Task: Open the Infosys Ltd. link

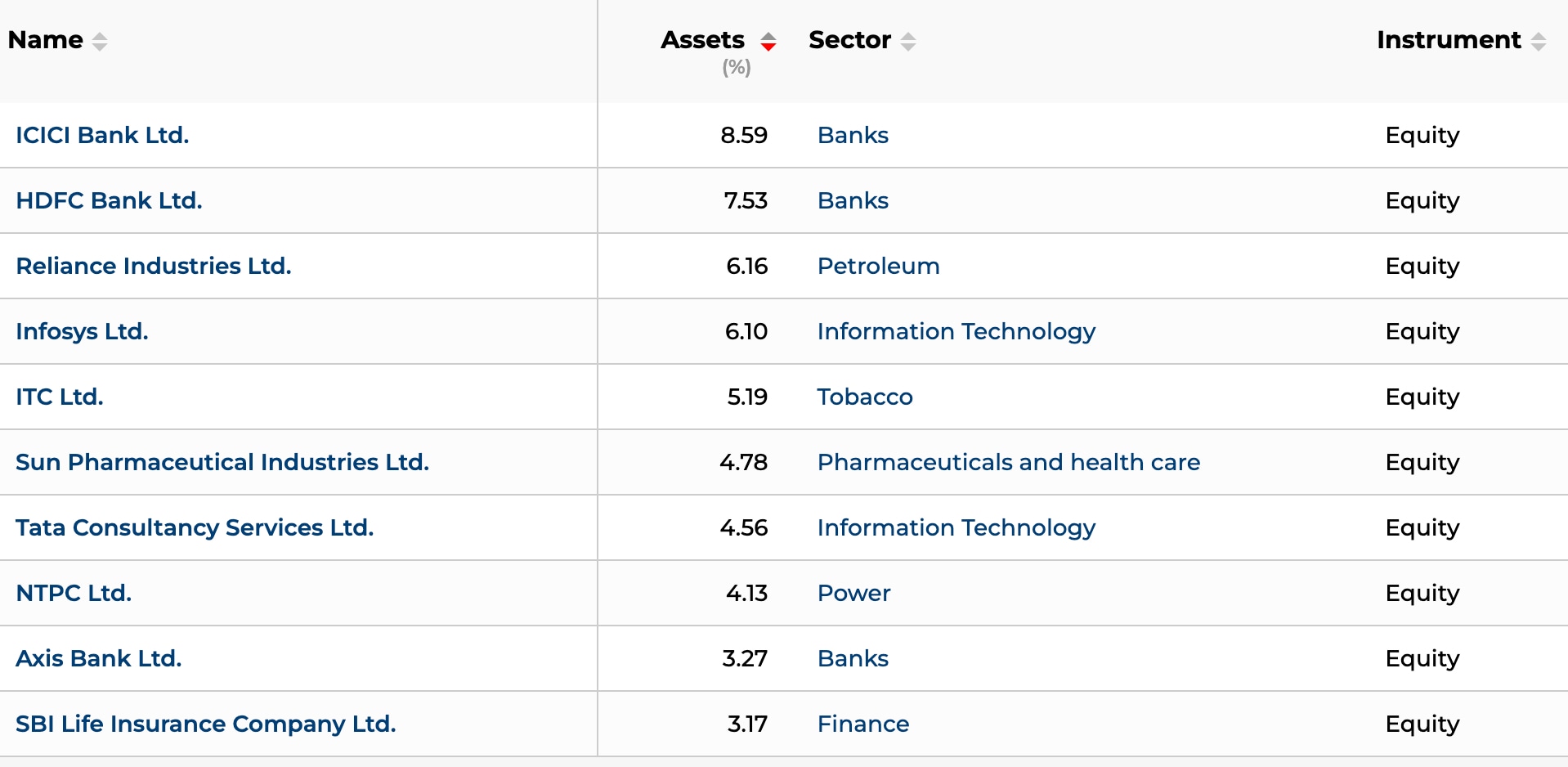Action: tap(82, 331)
